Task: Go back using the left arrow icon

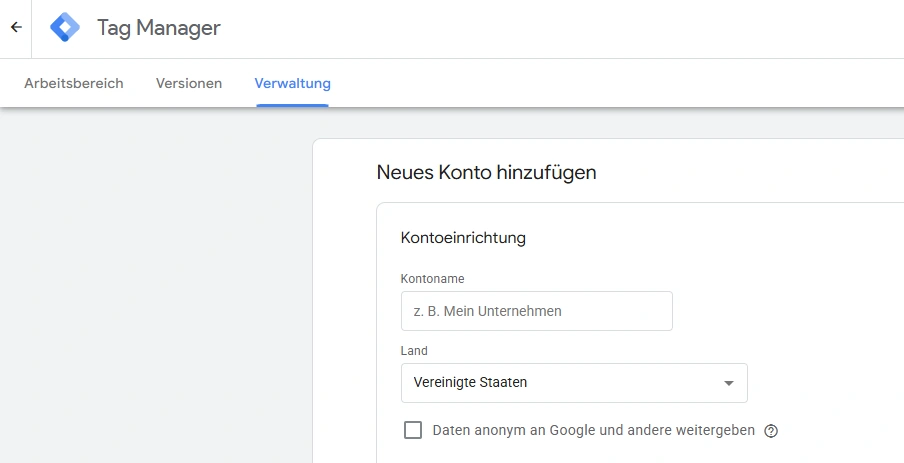Action: pos(16,27)
